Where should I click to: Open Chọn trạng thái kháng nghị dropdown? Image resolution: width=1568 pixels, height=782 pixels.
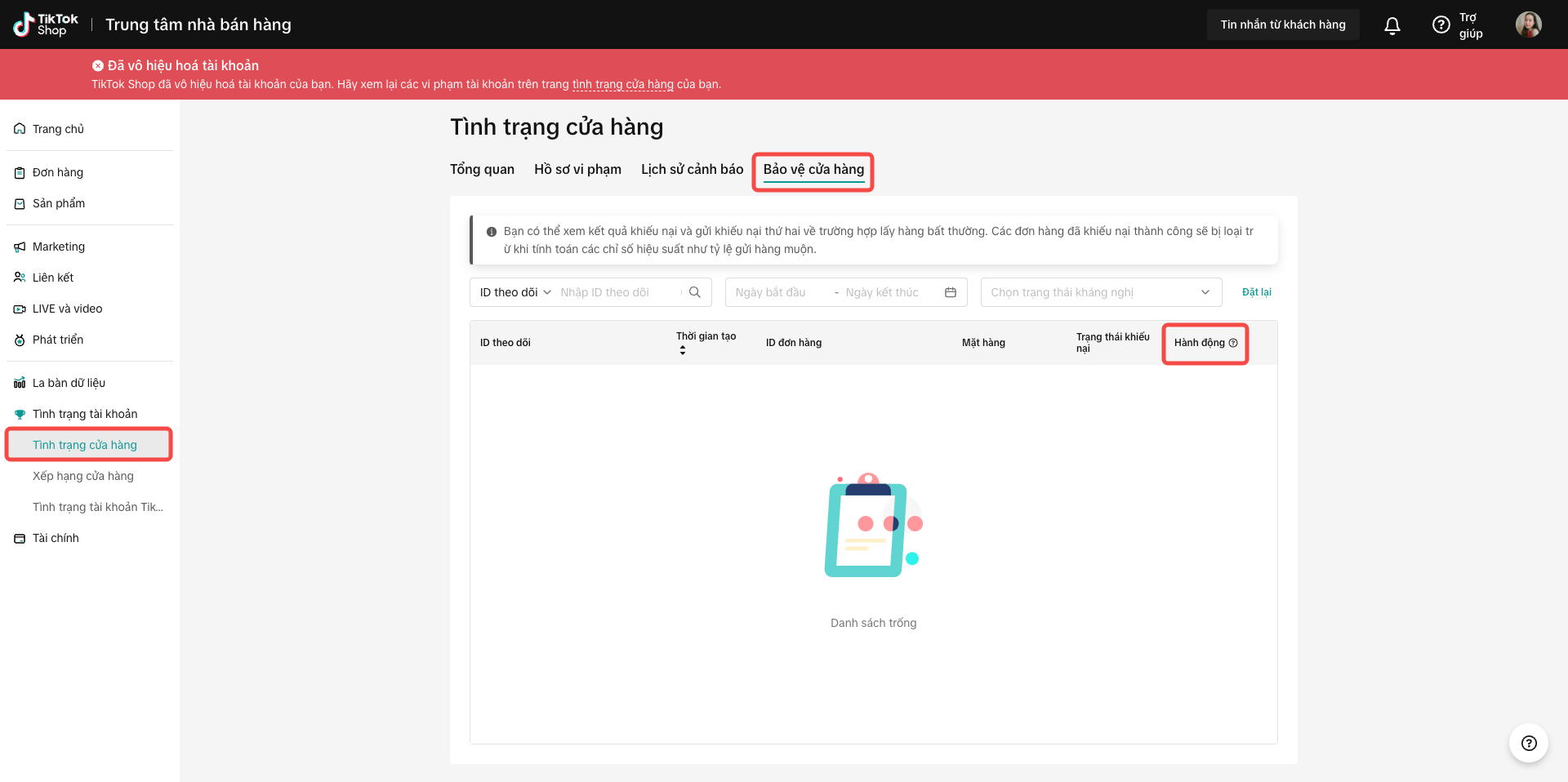1101,292
